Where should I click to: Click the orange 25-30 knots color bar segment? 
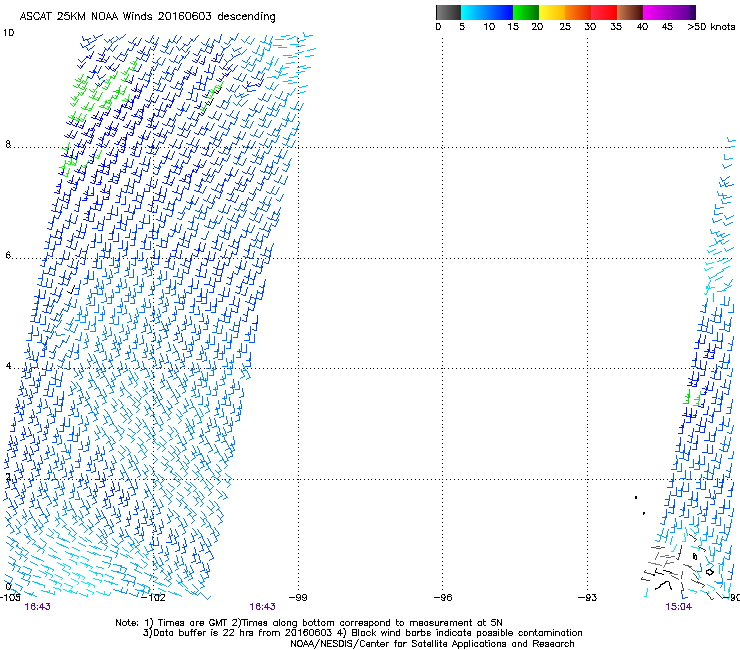[x=578, y=12]
